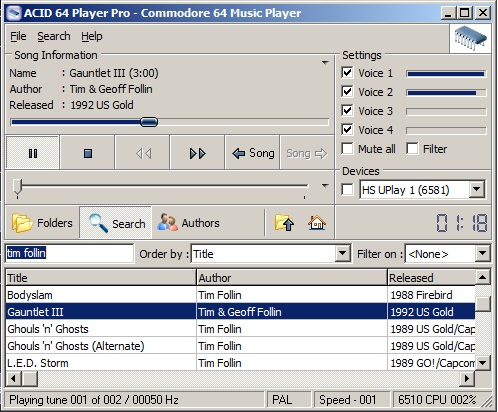Sort the list by the Released column
Viewport: 498px width, 412px height.
(432, 278)
